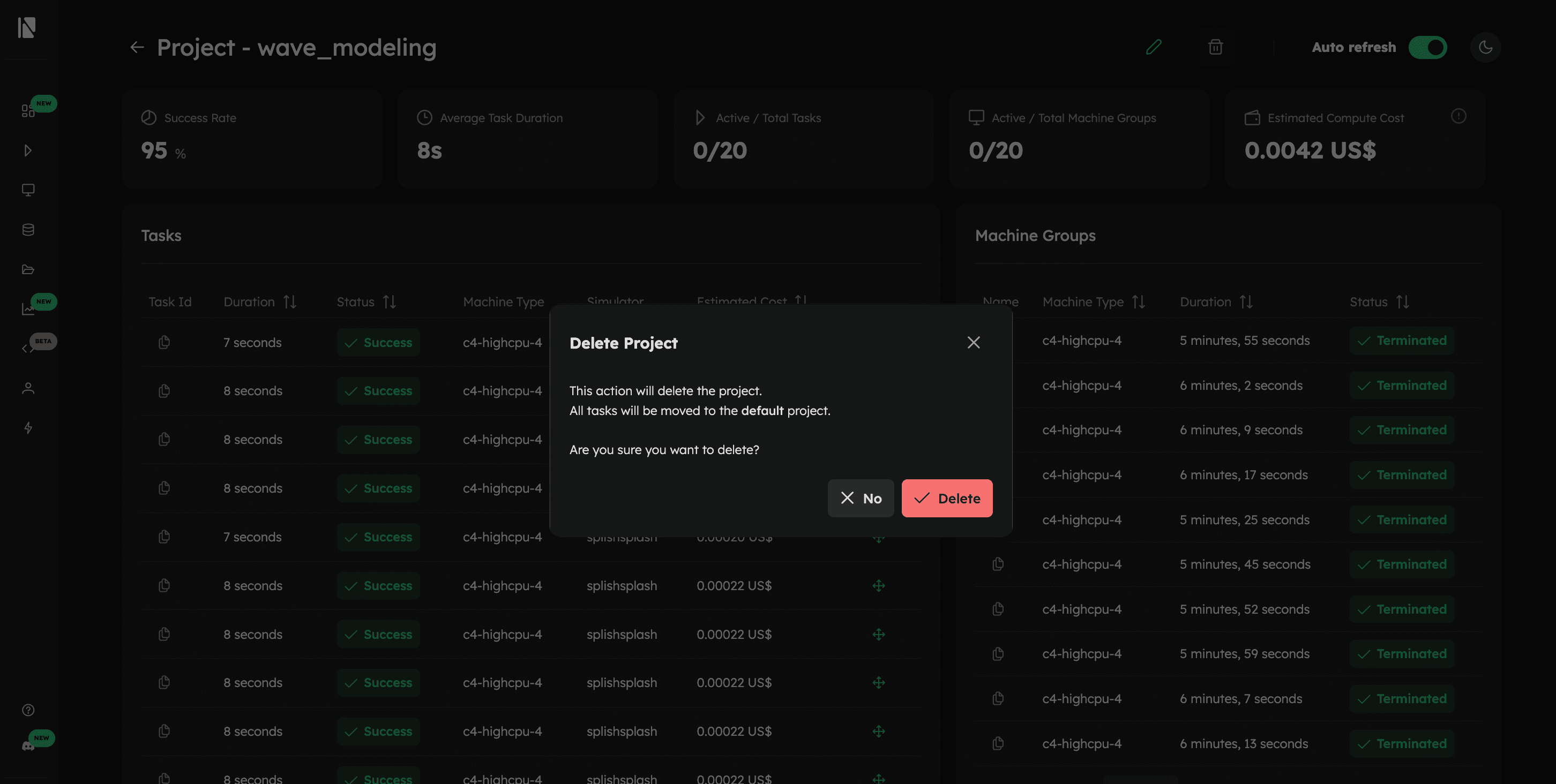
Task: Click the lightning bolt icon in sidebar
Action: (x=28, y=428)
